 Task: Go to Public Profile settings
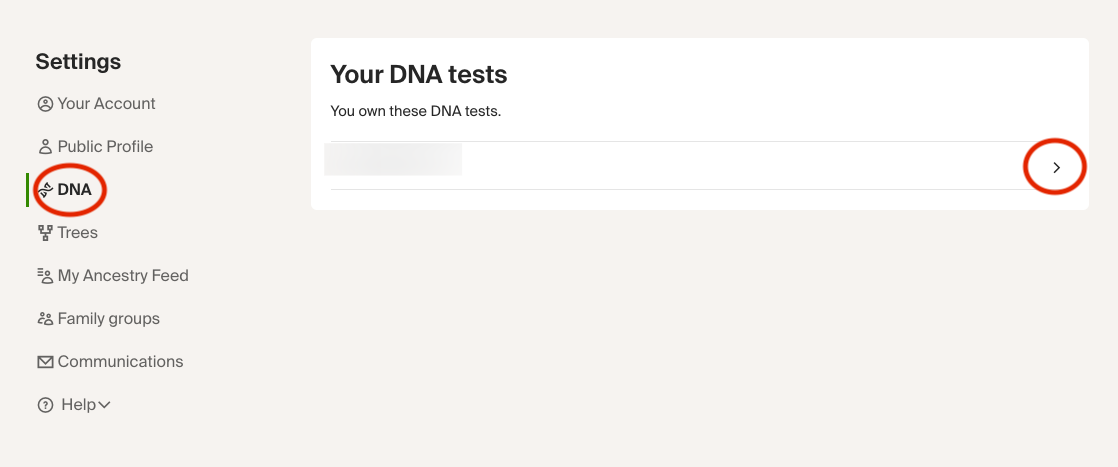pos(105,147)
